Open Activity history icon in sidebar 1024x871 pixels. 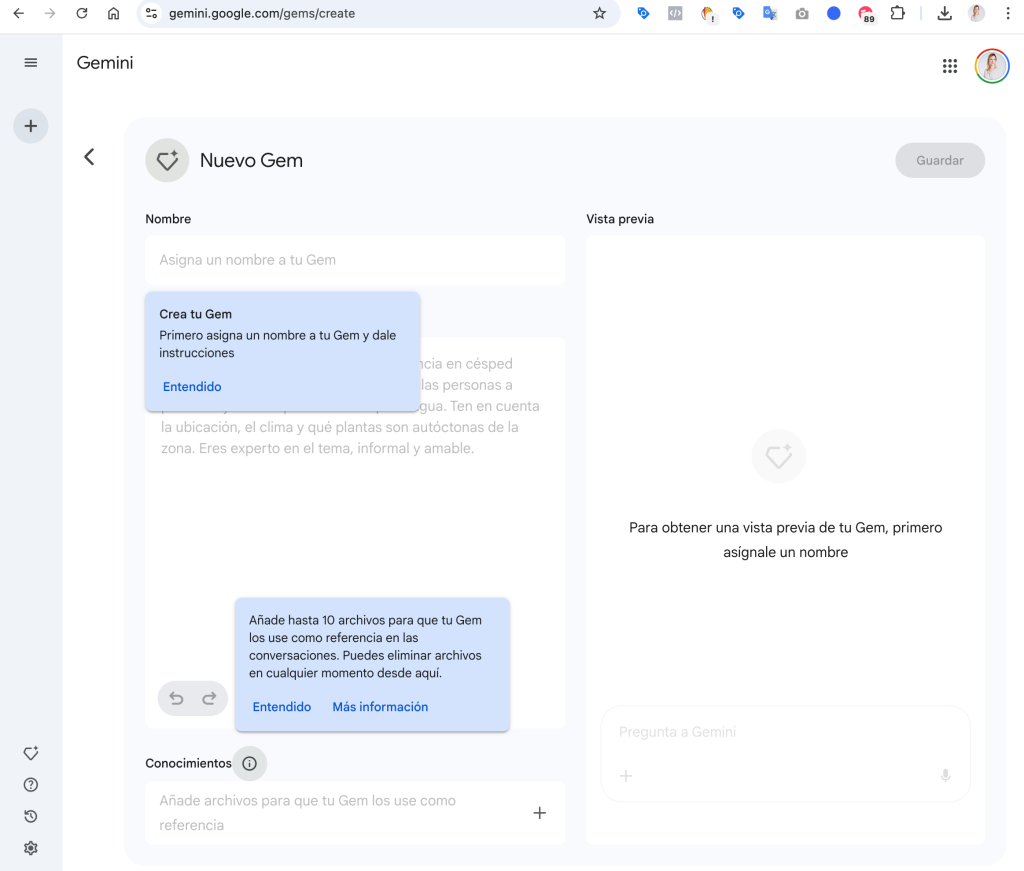click(30, 816)
